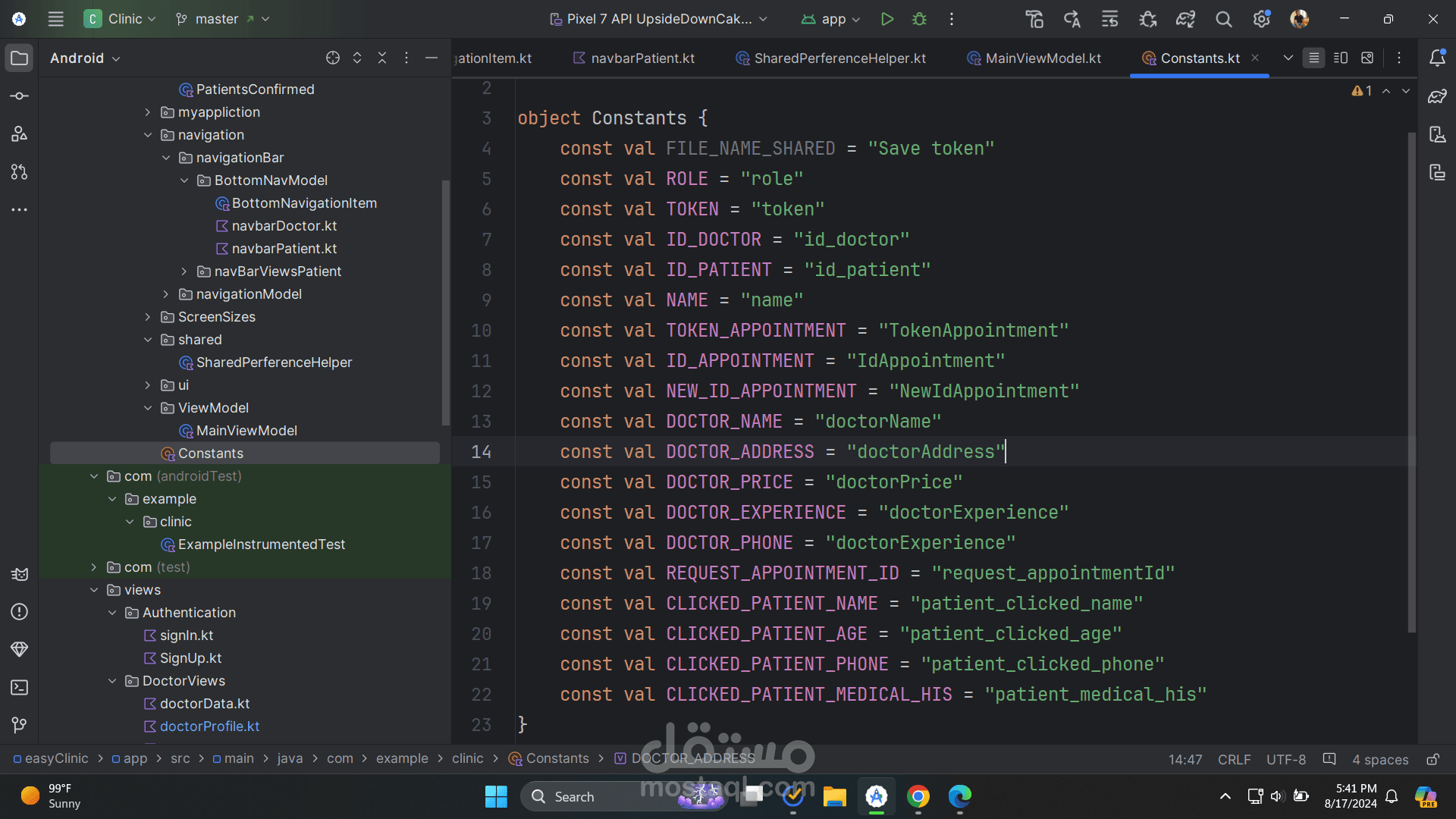The height and width of the screenshot is (819, 1456).
Task: Open the Terminal tool window
Action: click(20, 688)
